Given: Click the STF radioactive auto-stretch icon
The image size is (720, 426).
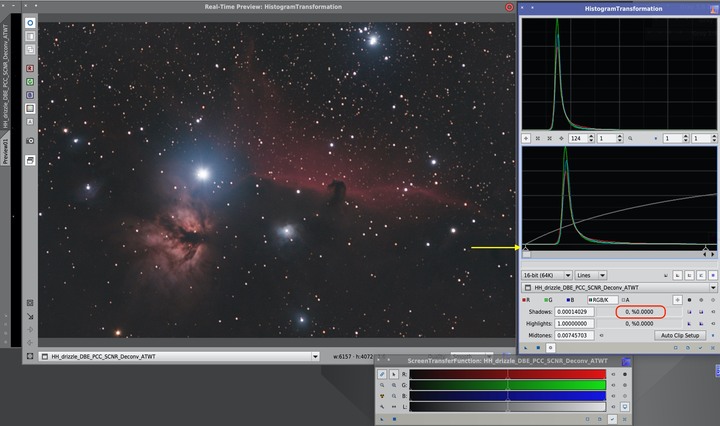Looking at the screenshot, I should coord(381,396).
